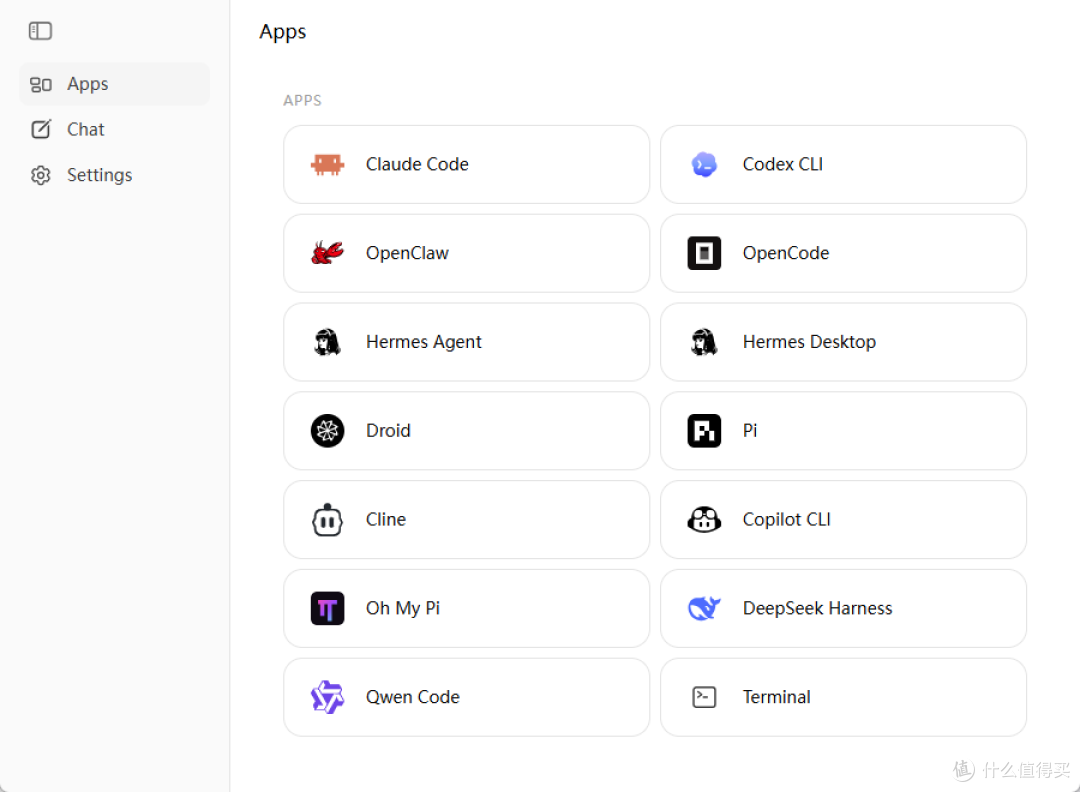This screenshot has height=792, width=1080.
Task: Open the Apps section in sidebar
Action: coord(114,84)
